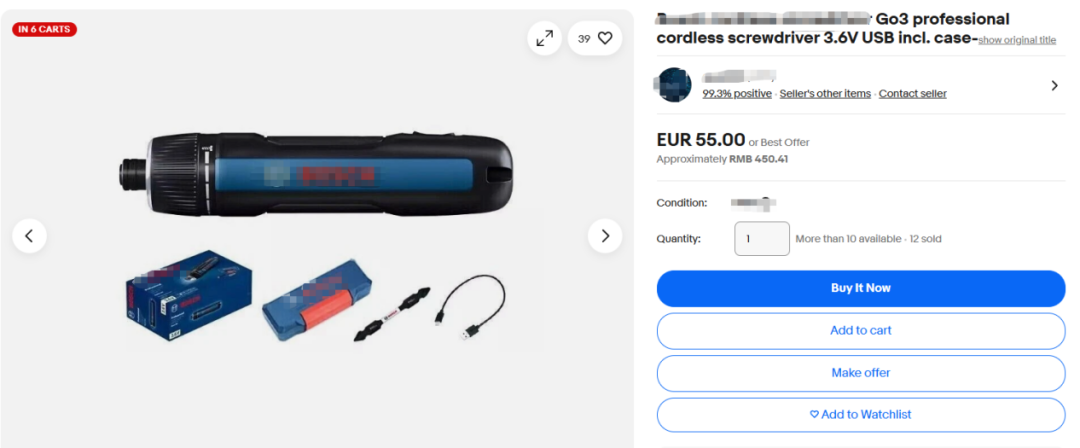The height and width of the screenshot is (448, 1080).
Task: View the 99.3% positive feedback link
Action: pyautogui.click(x=737, y=94)
